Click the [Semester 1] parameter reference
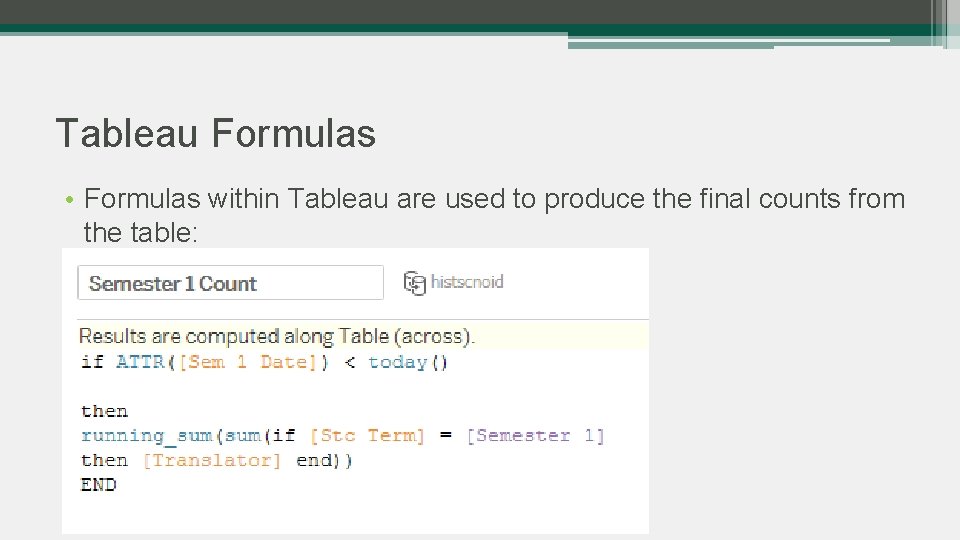 535,436
